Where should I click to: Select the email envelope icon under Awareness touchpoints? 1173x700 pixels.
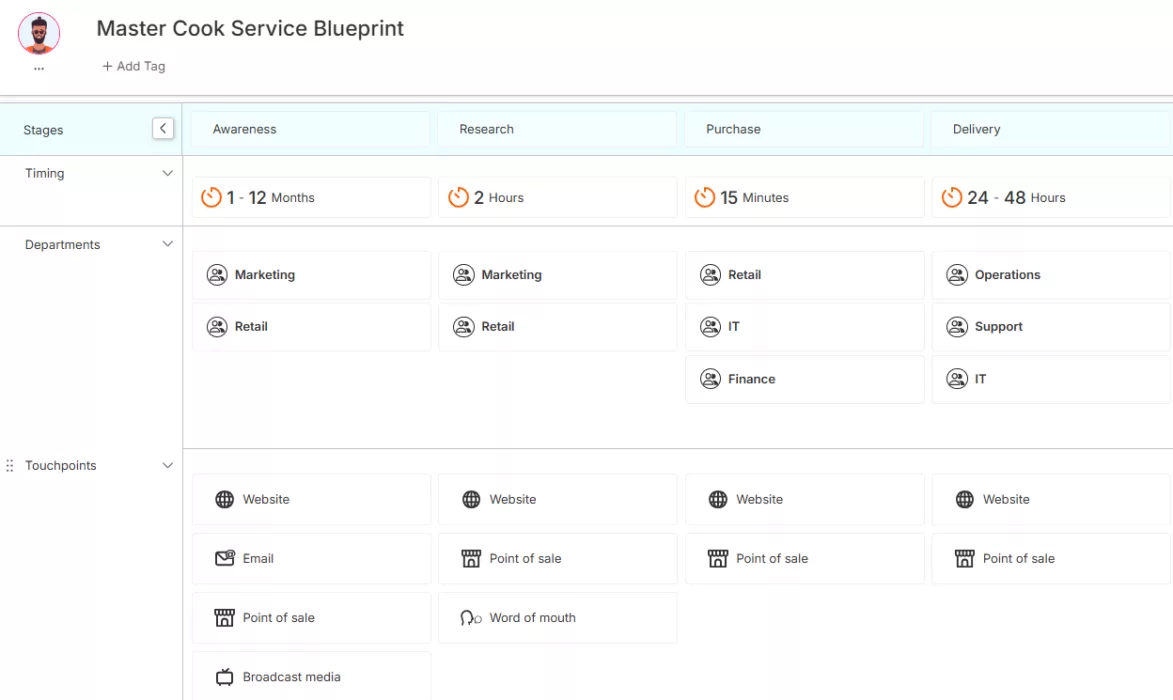[224, 558]
